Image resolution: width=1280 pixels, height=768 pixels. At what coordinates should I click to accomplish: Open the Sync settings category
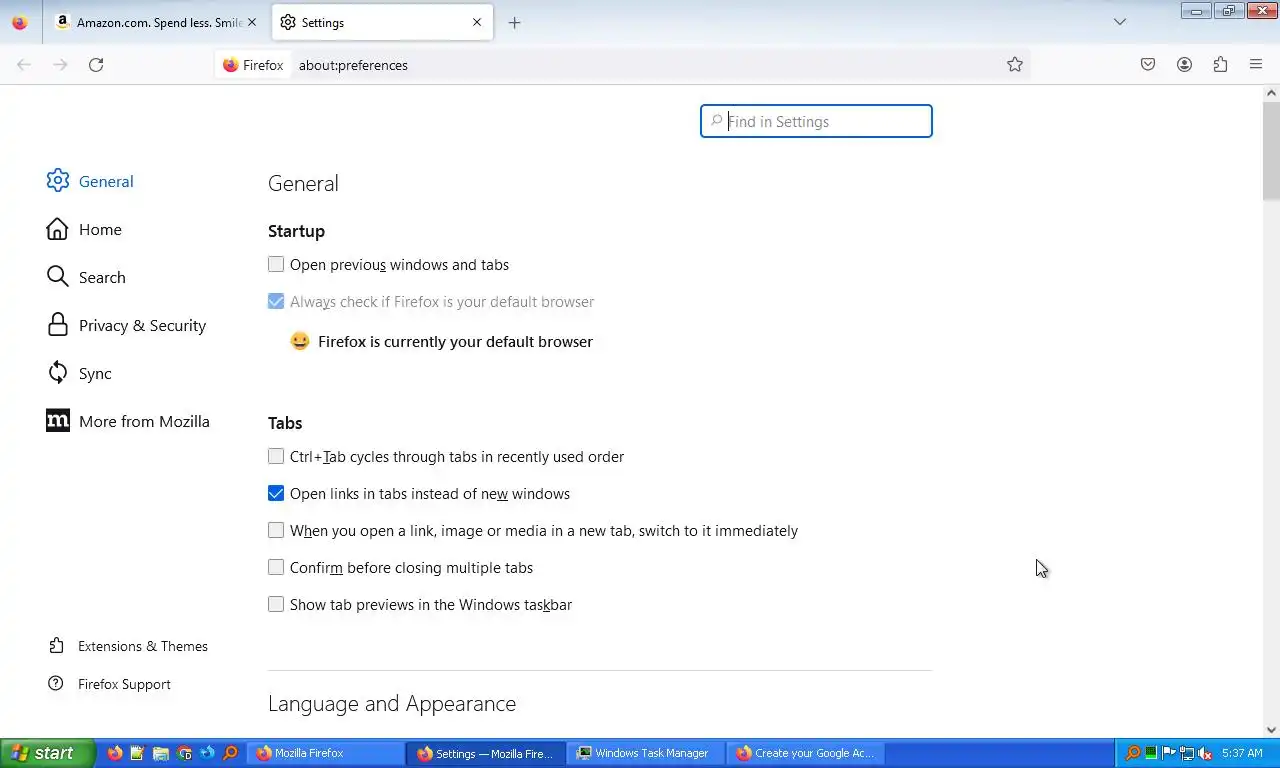(79, 373)
